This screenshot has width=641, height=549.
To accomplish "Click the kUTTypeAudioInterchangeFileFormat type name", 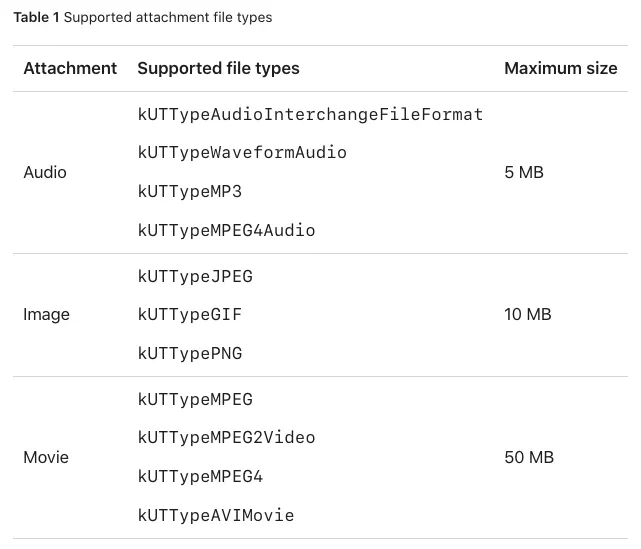I will 310,115.
